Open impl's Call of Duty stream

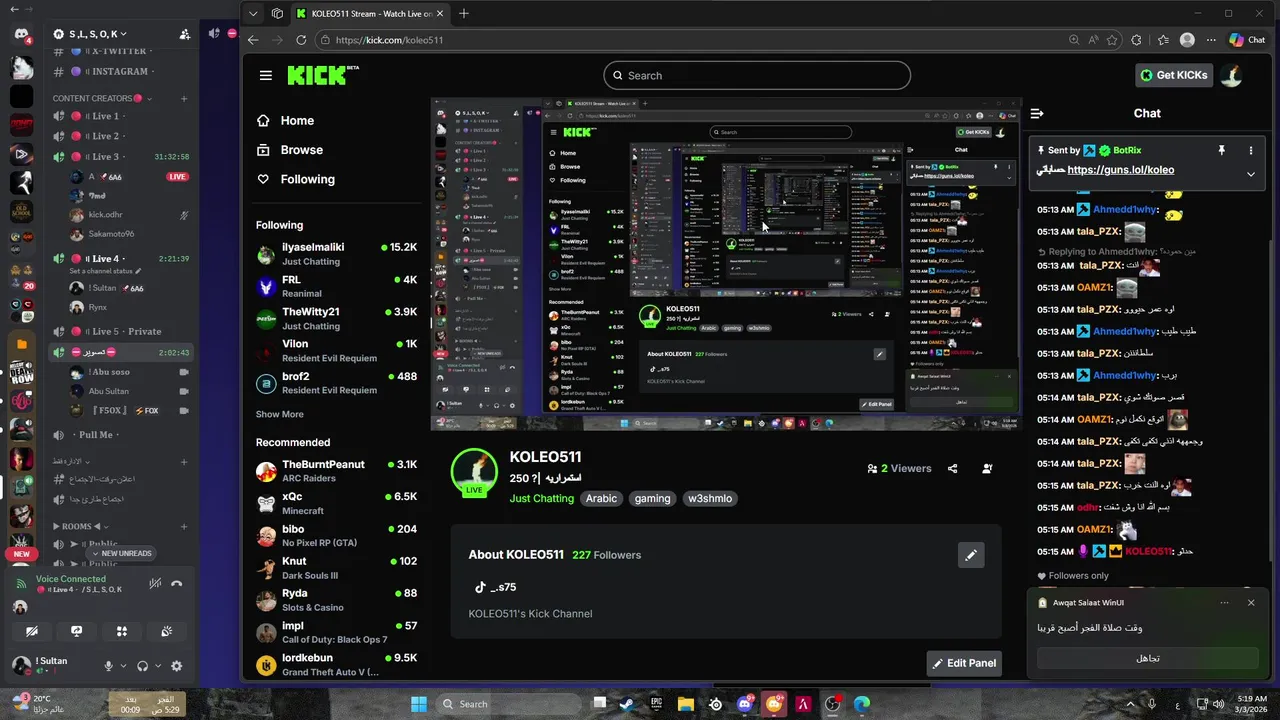coord(336,632)
